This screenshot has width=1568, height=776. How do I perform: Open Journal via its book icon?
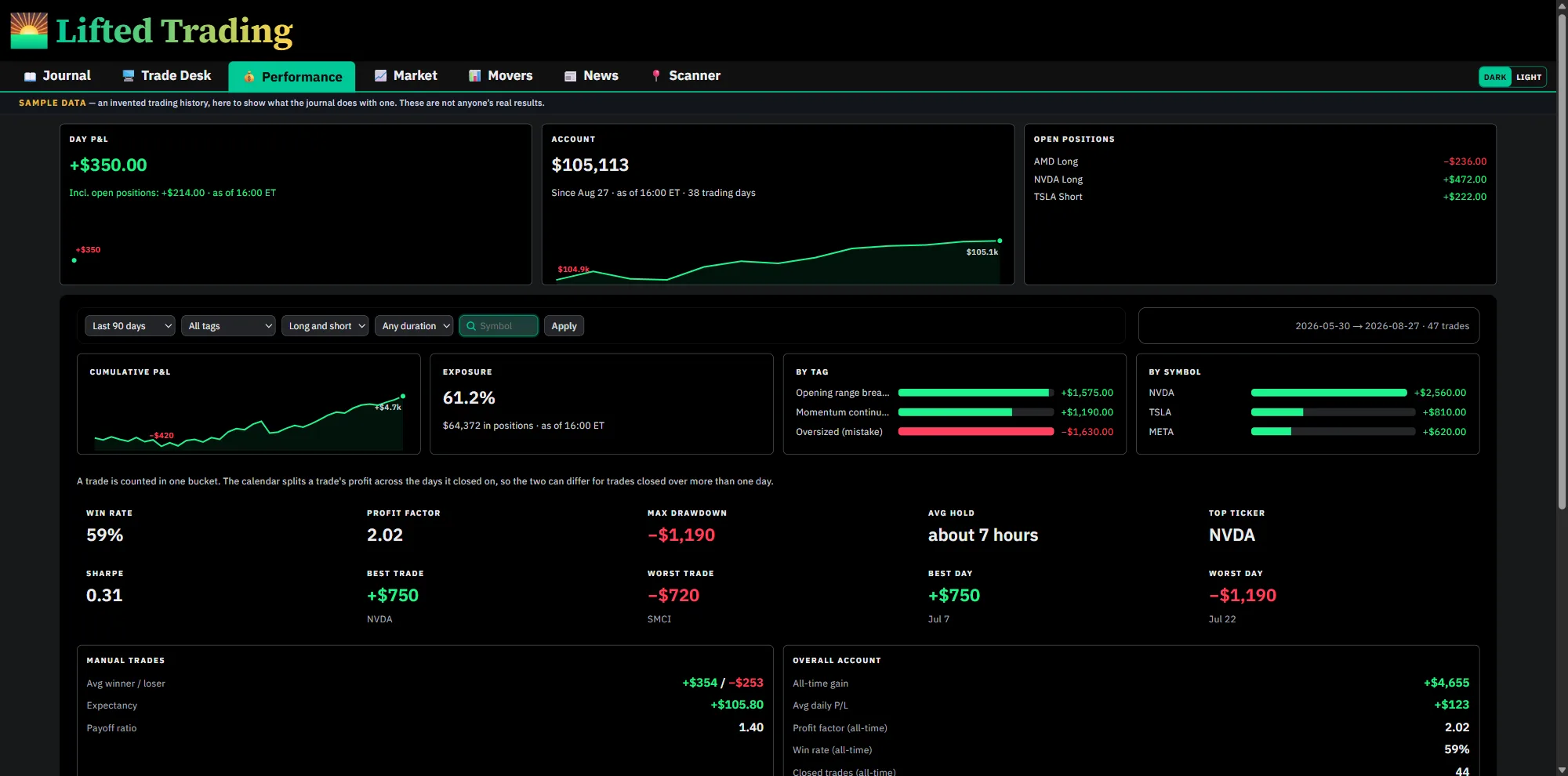click(x=30, y=76)
